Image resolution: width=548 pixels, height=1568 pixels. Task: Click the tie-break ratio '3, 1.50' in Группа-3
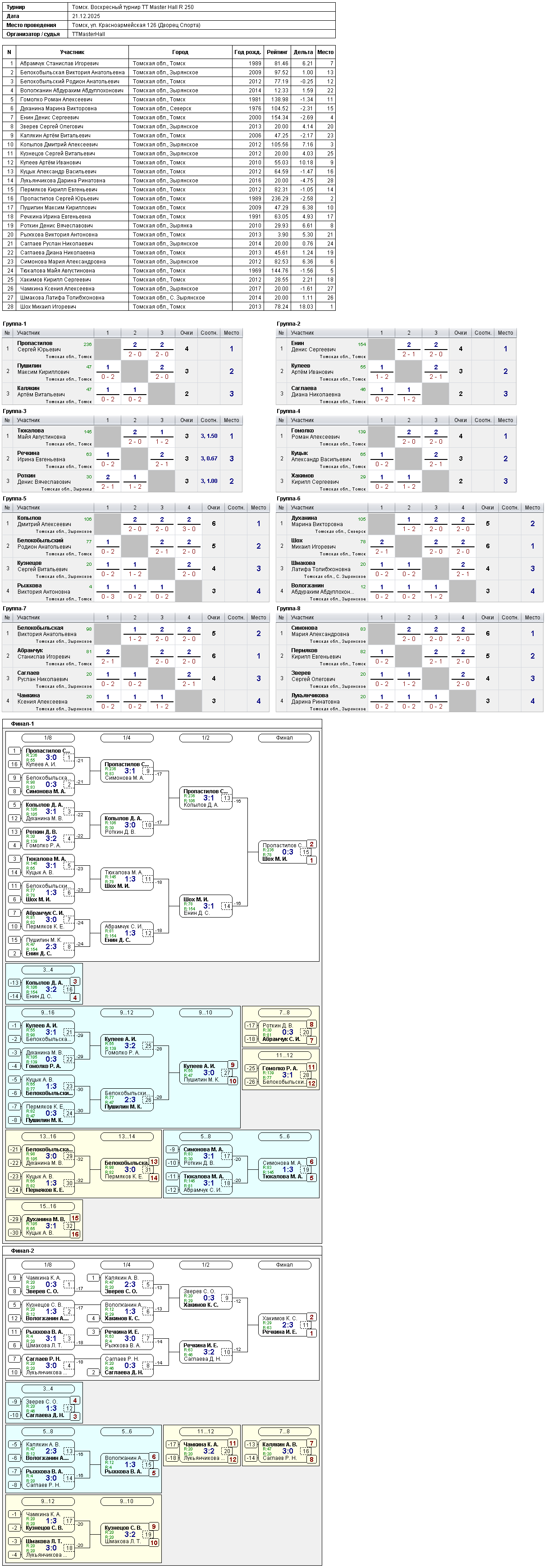209,436
